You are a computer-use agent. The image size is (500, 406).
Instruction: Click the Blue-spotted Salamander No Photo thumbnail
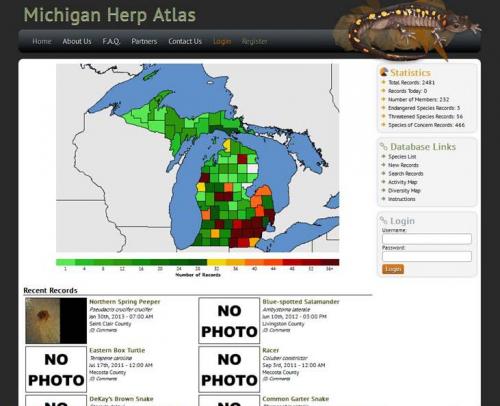229,321
